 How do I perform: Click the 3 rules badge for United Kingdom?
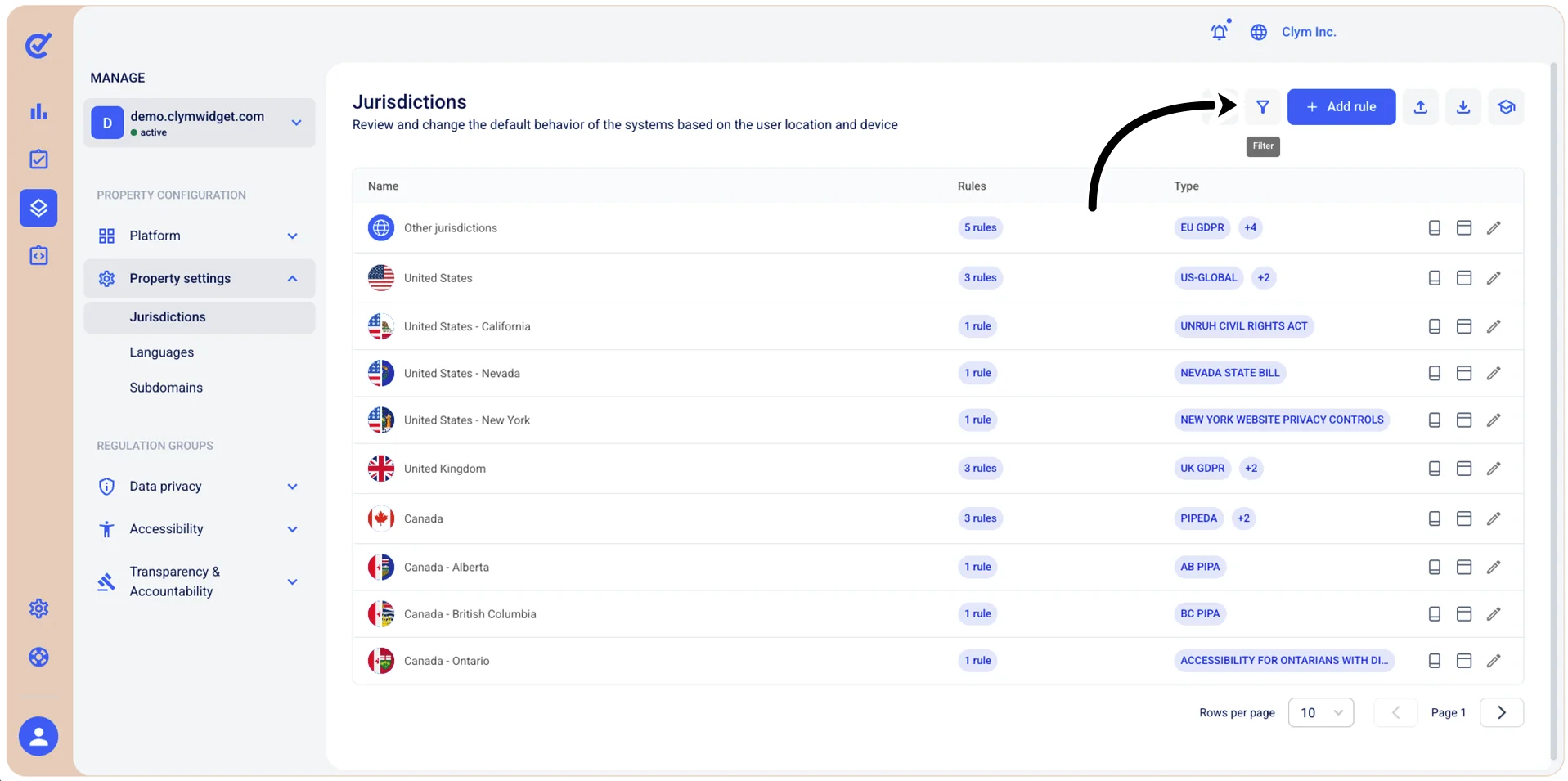click(x=980, y=469)
